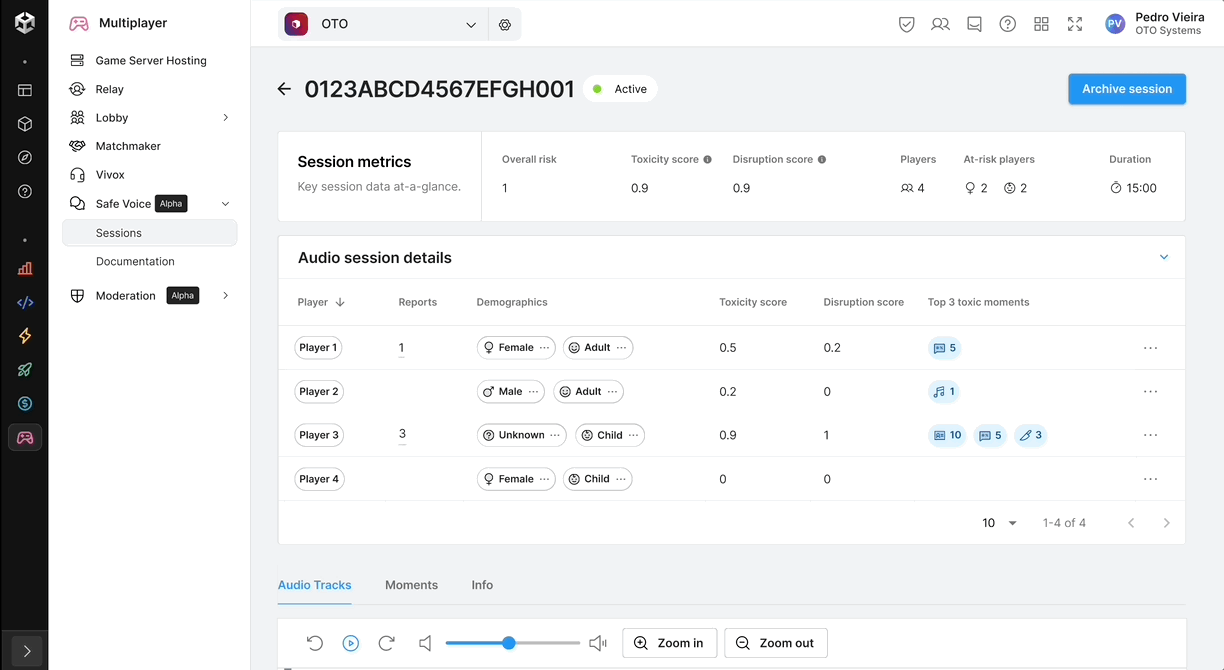Open the help question mark icon
The width and height of the screenshot is (1224, 670).
pos(1007,25)
